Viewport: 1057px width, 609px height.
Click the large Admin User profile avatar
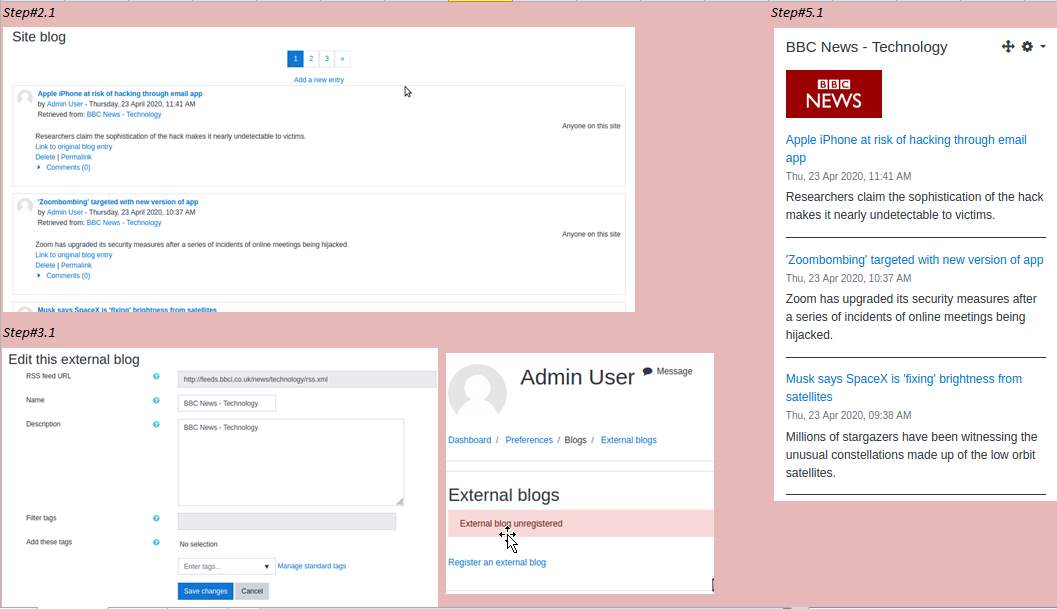pos(477,393)
